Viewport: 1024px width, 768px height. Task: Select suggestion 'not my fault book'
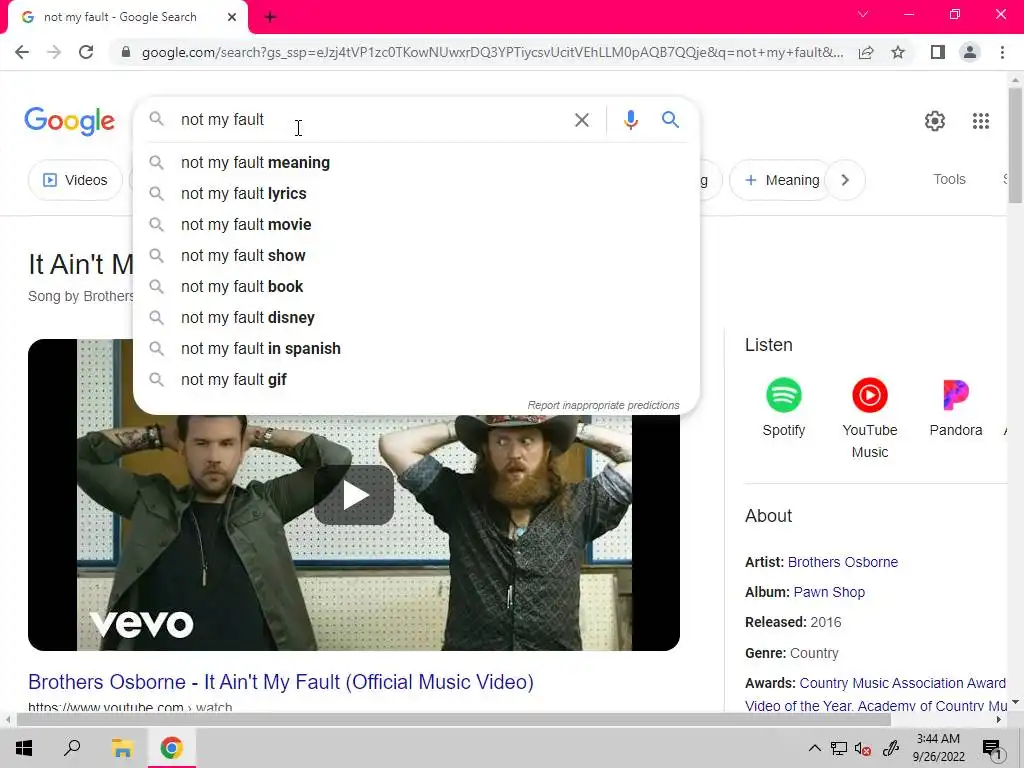(x=415, y=287)
